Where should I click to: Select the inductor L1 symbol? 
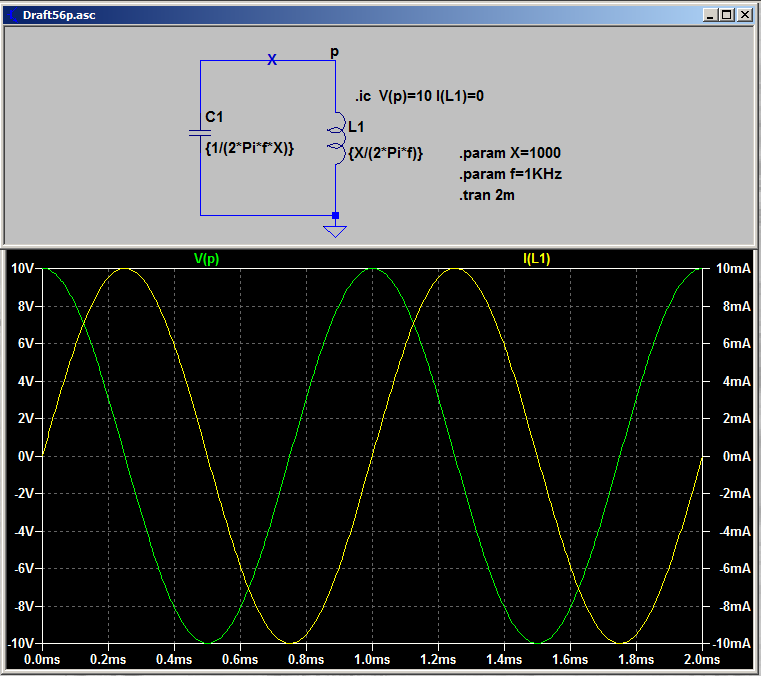tap(336, 138)
